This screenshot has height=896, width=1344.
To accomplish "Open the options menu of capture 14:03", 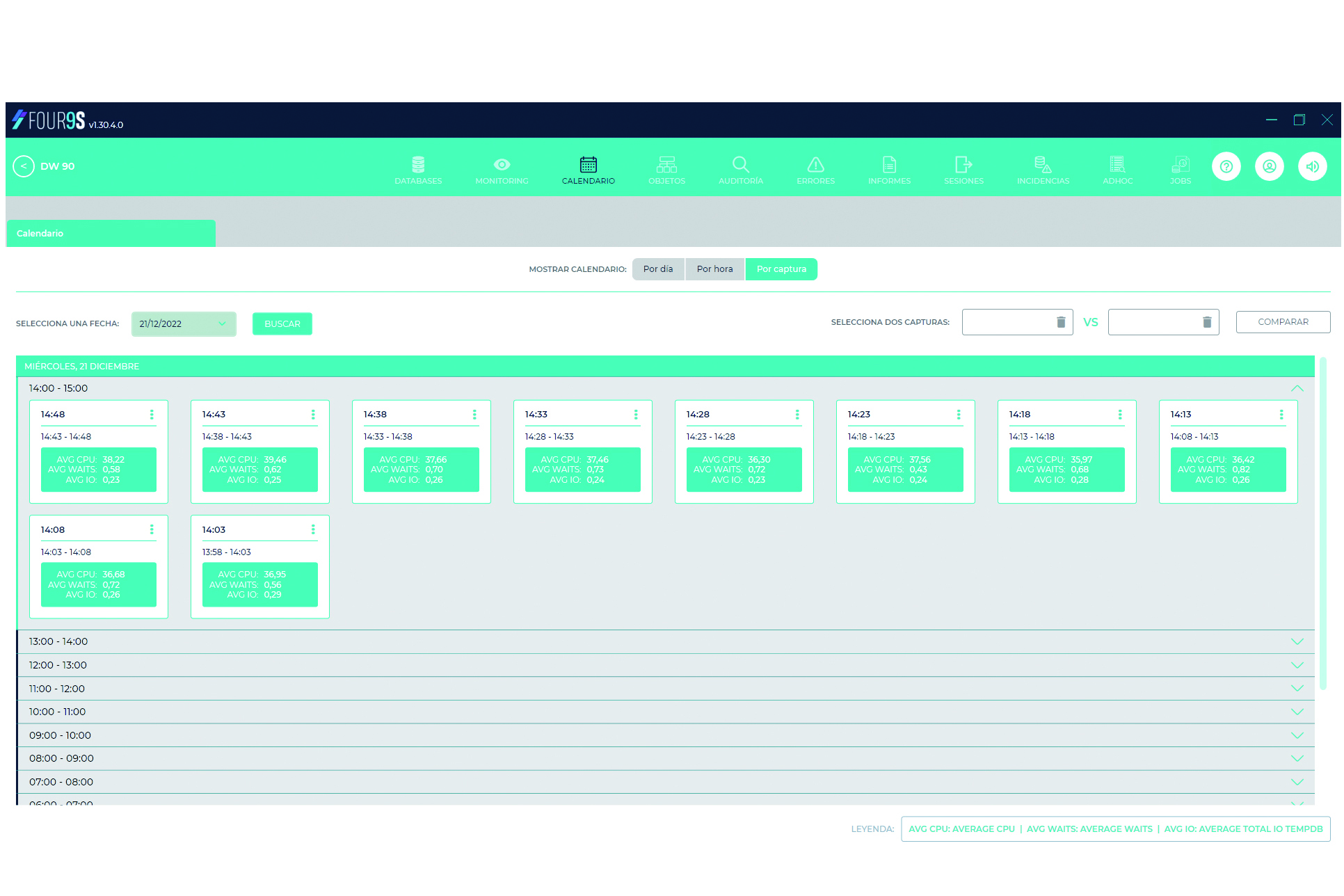I will [313, 529].
